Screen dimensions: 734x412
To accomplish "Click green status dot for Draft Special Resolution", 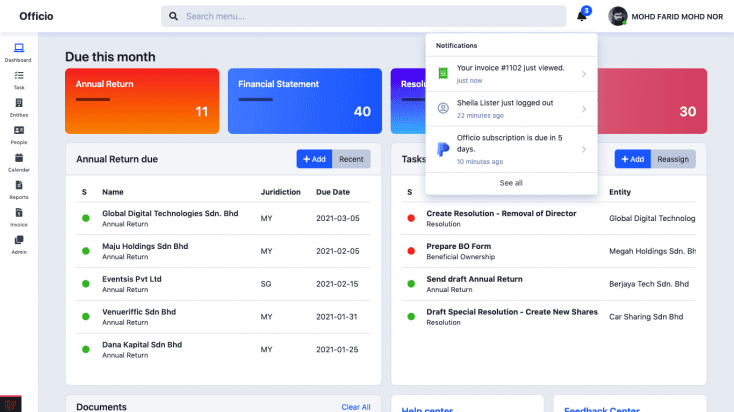I will click(x=411, y=316).
